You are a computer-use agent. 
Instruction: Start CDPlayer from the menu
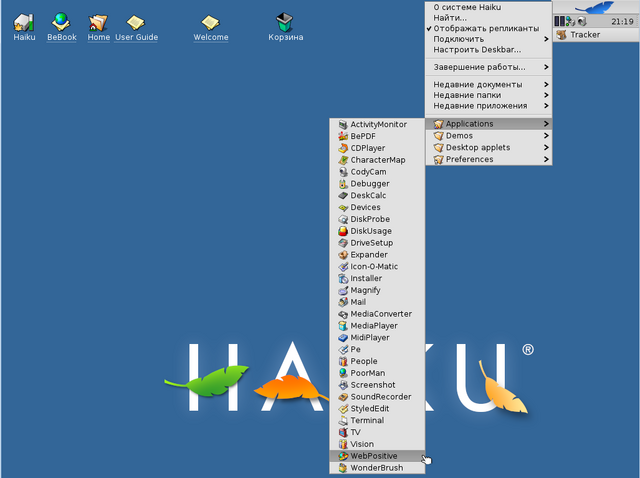(377, 148)
